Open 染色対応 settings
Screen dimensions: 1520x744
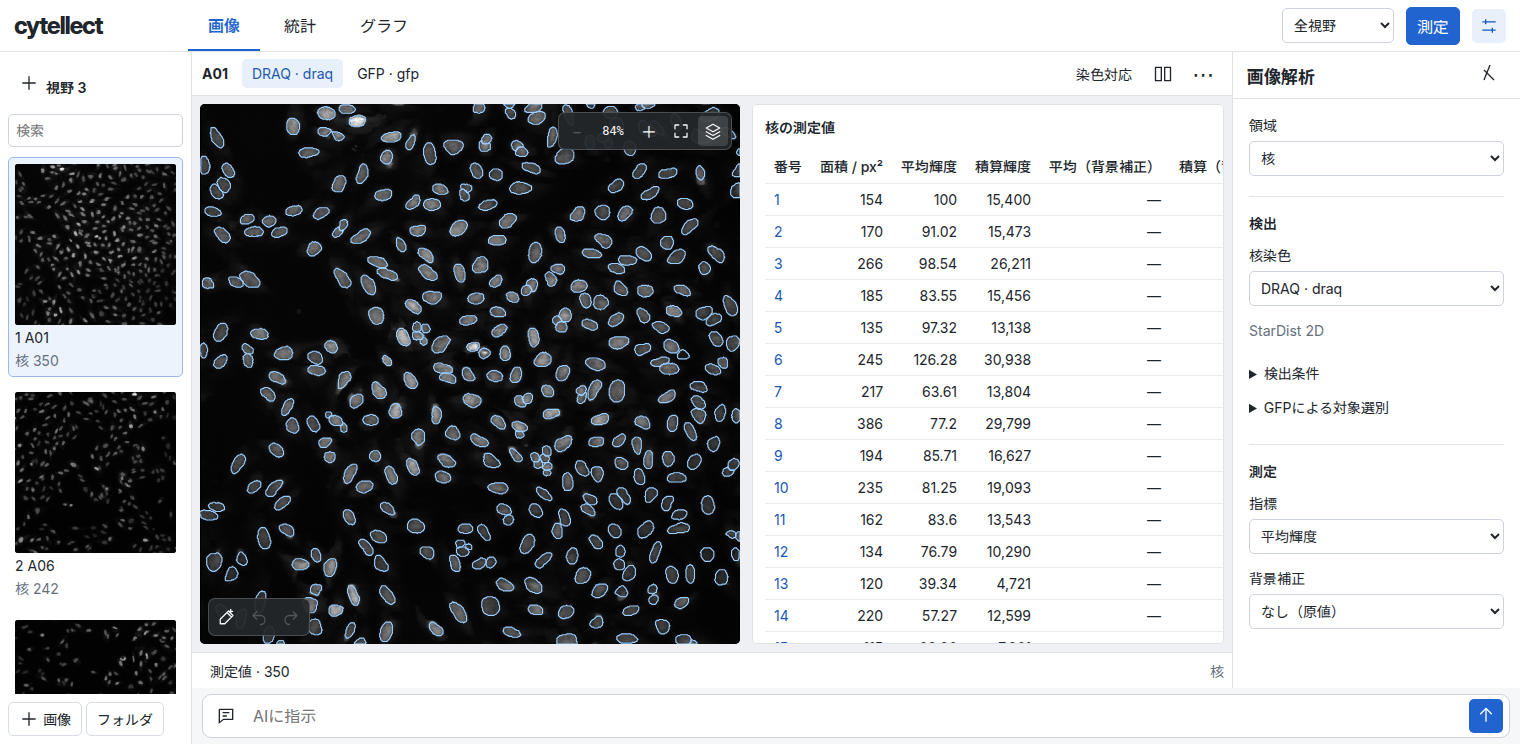click(1104, 74)
